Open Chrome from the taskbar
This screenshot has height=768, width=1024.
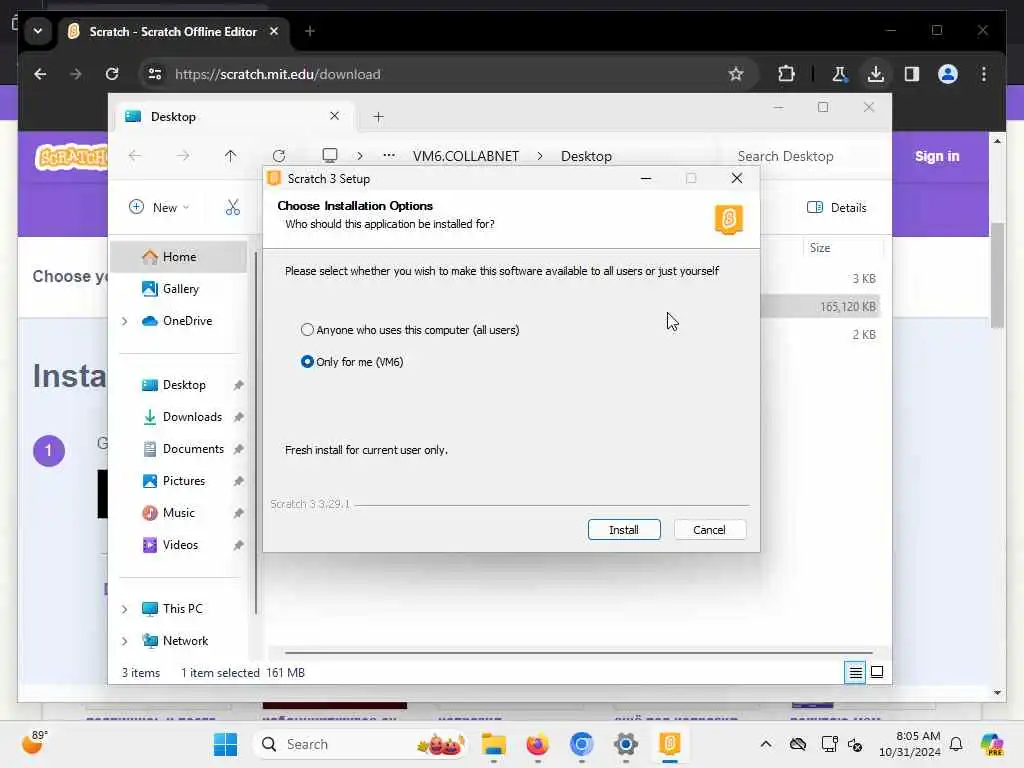pos(581,744)
